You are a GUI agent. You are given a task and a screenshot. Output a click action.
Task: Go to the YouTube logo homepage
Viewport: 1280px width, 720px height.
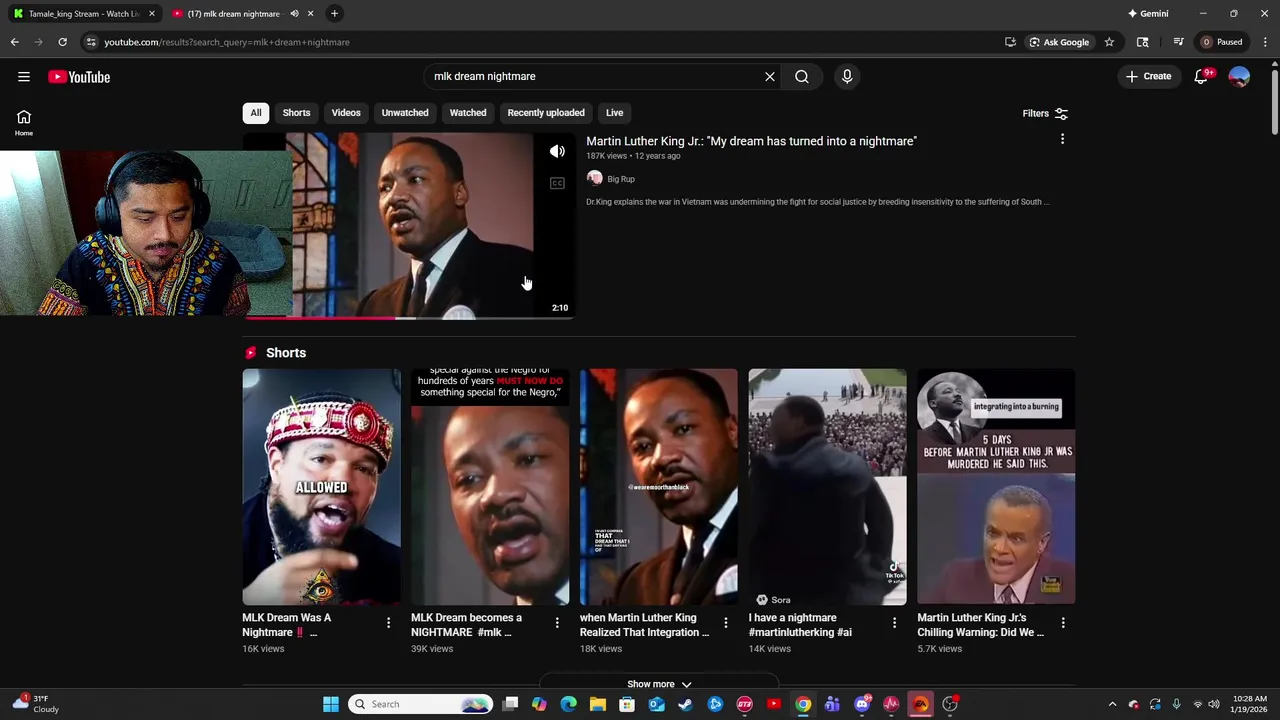(79, 77)
